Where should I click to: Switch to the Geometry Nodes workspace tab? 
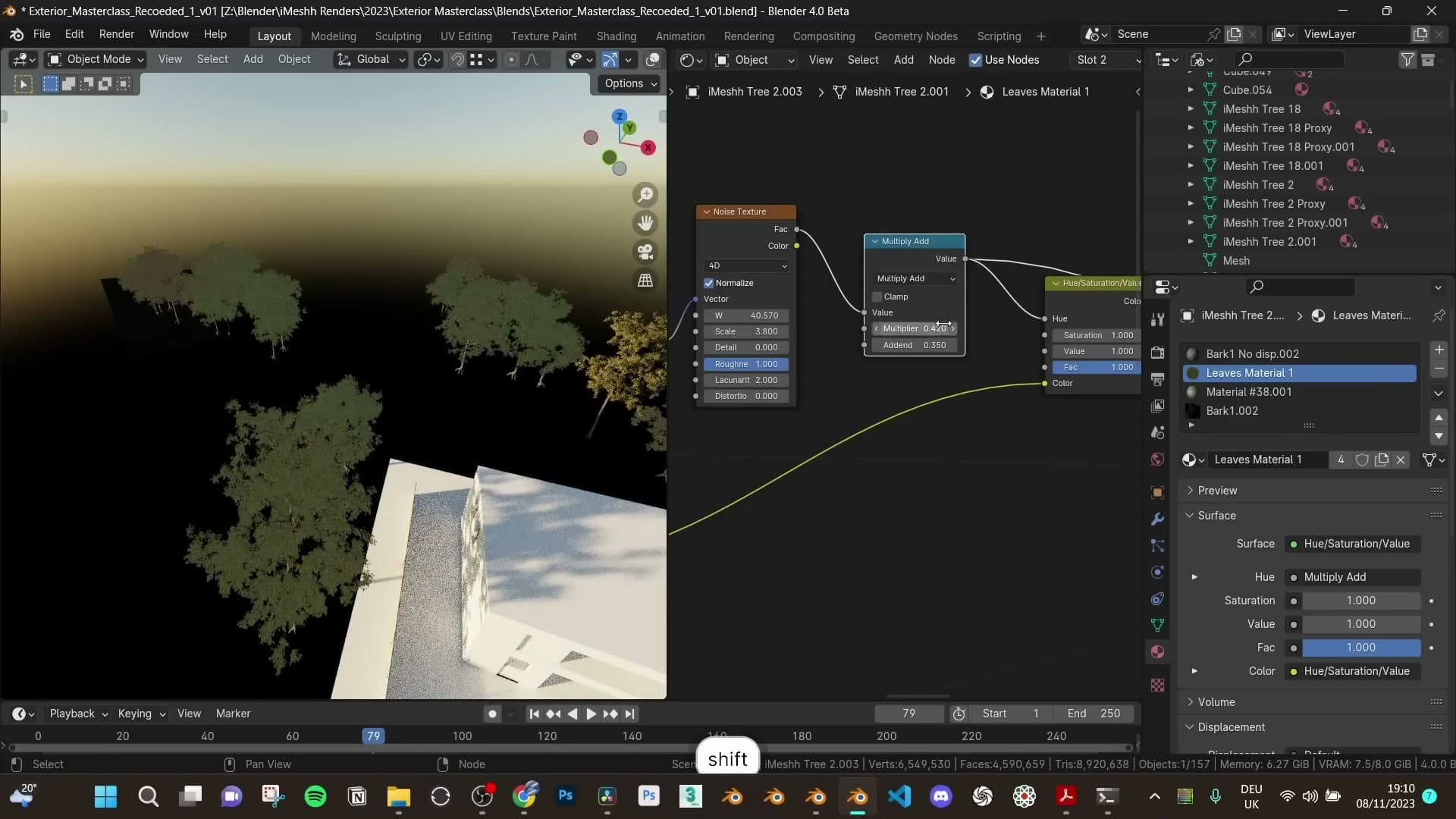(915, 36)
